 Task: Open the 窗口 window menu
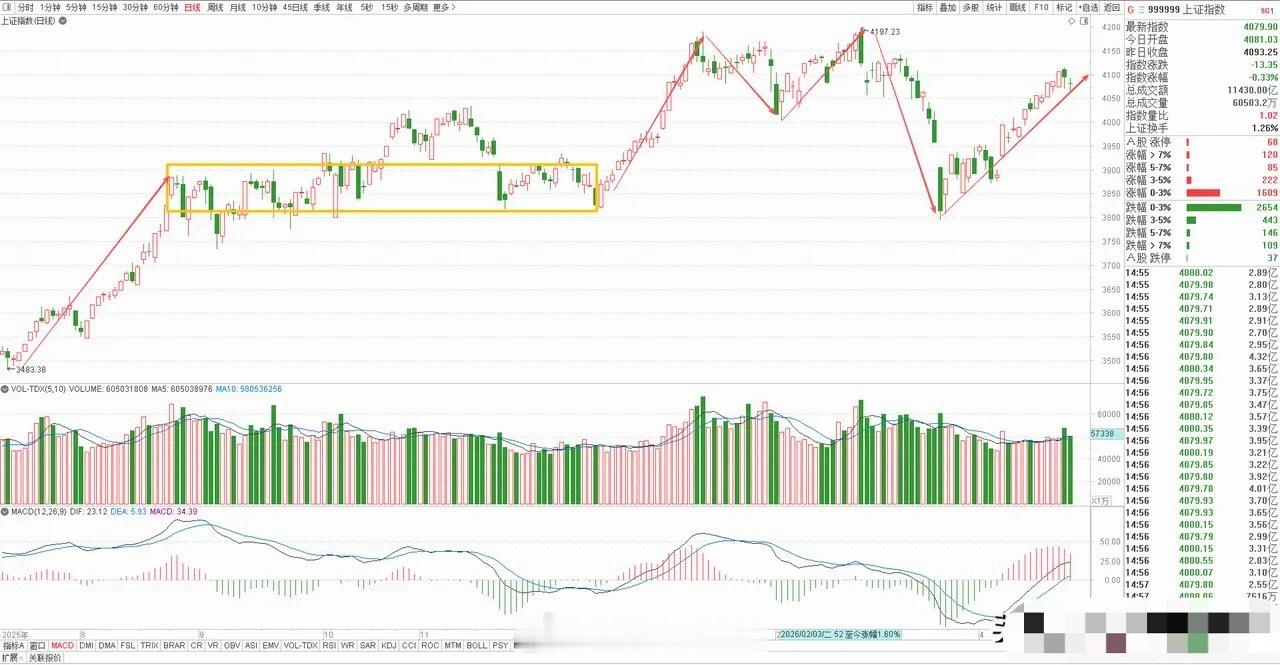[38, 646]
